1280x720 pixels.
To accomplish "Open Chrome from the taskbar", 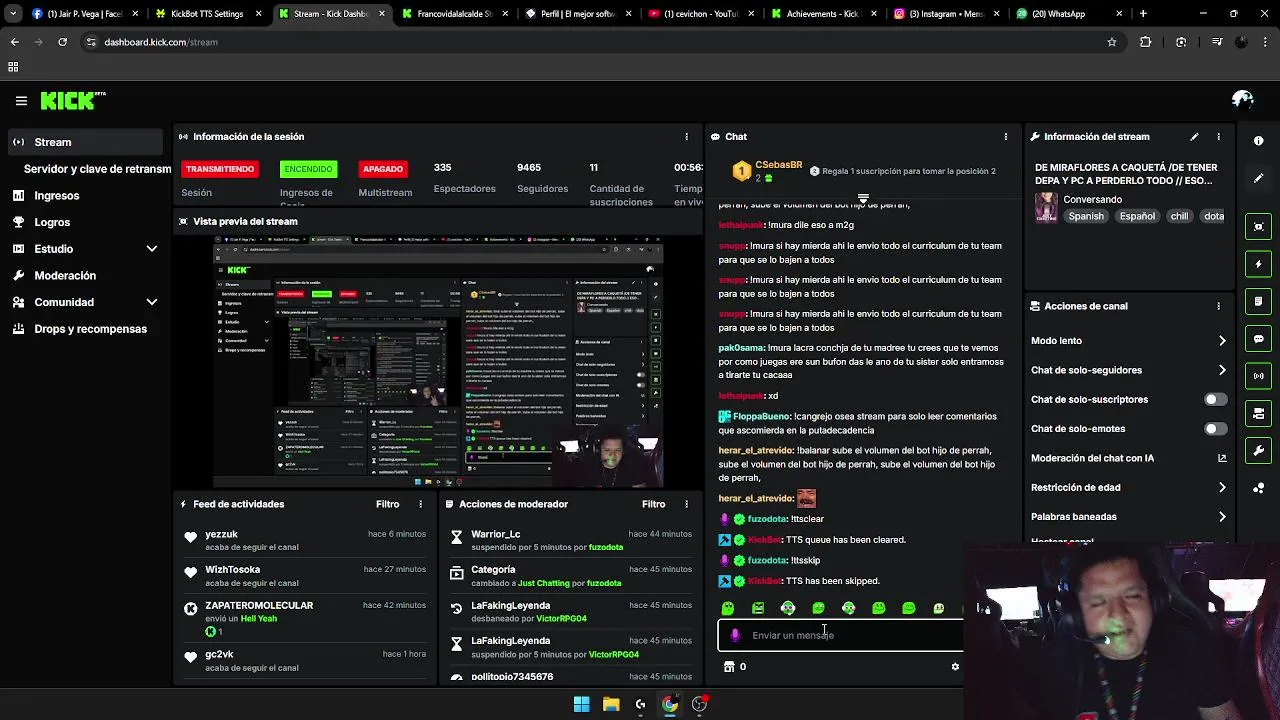I will pyautogui.click(x=670, y=704).
